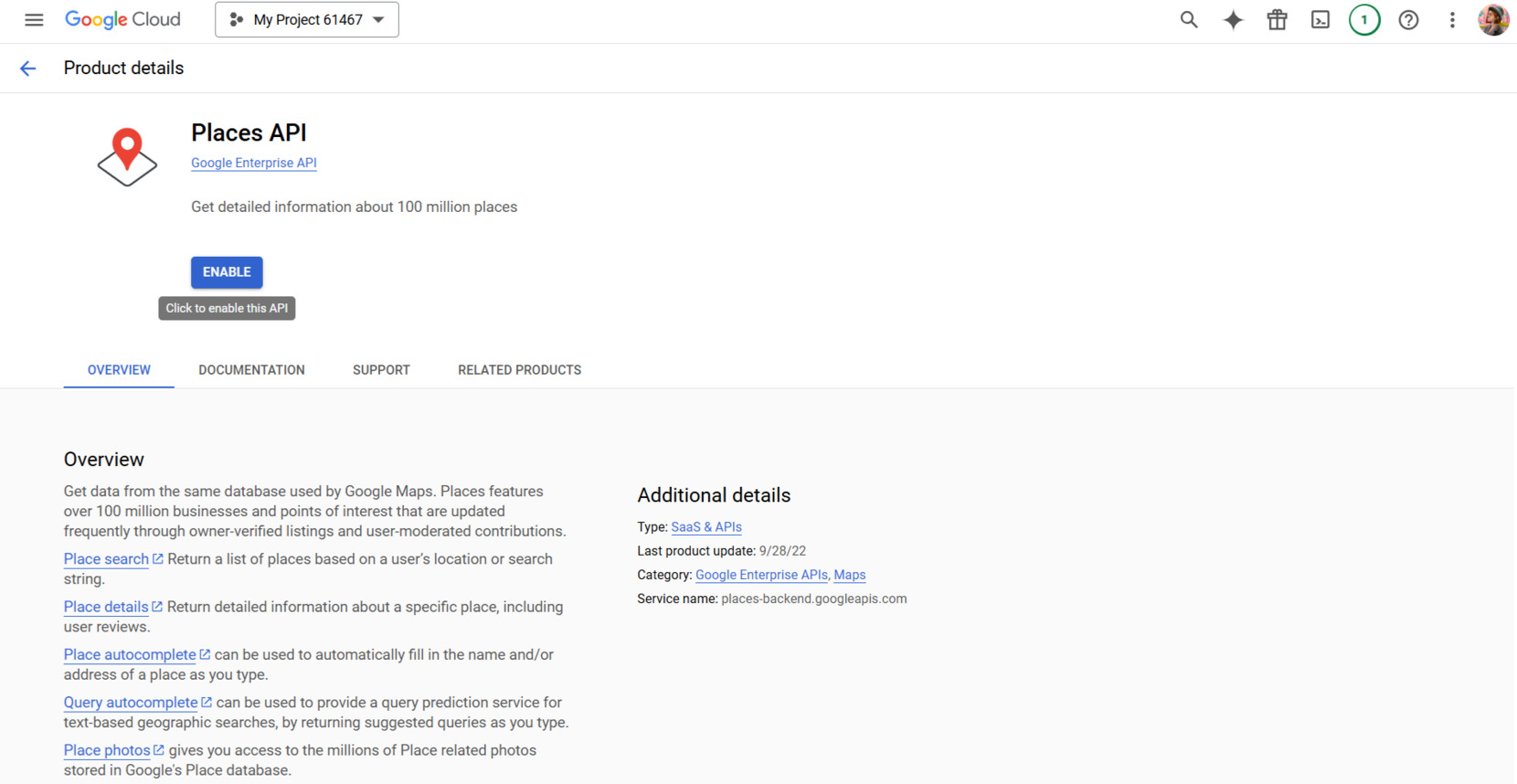The height and width of the screenshot is (784, 1517).
Task: Click external link icon beside Place photos
Action: 159,750
